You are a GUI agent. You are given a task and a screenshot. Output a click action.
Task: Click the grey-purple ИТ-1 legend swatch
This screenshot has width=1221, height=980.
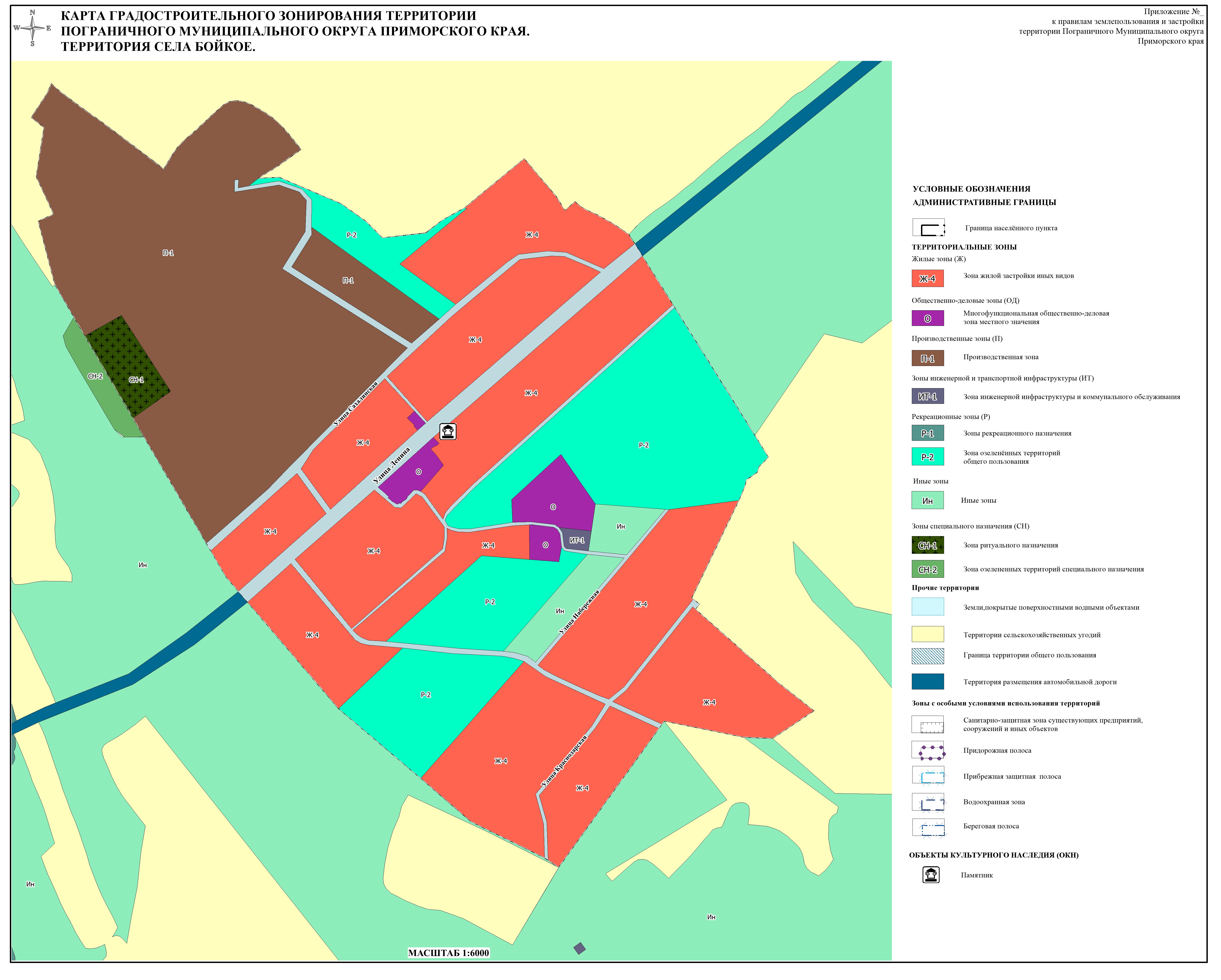tap(928, 396)
